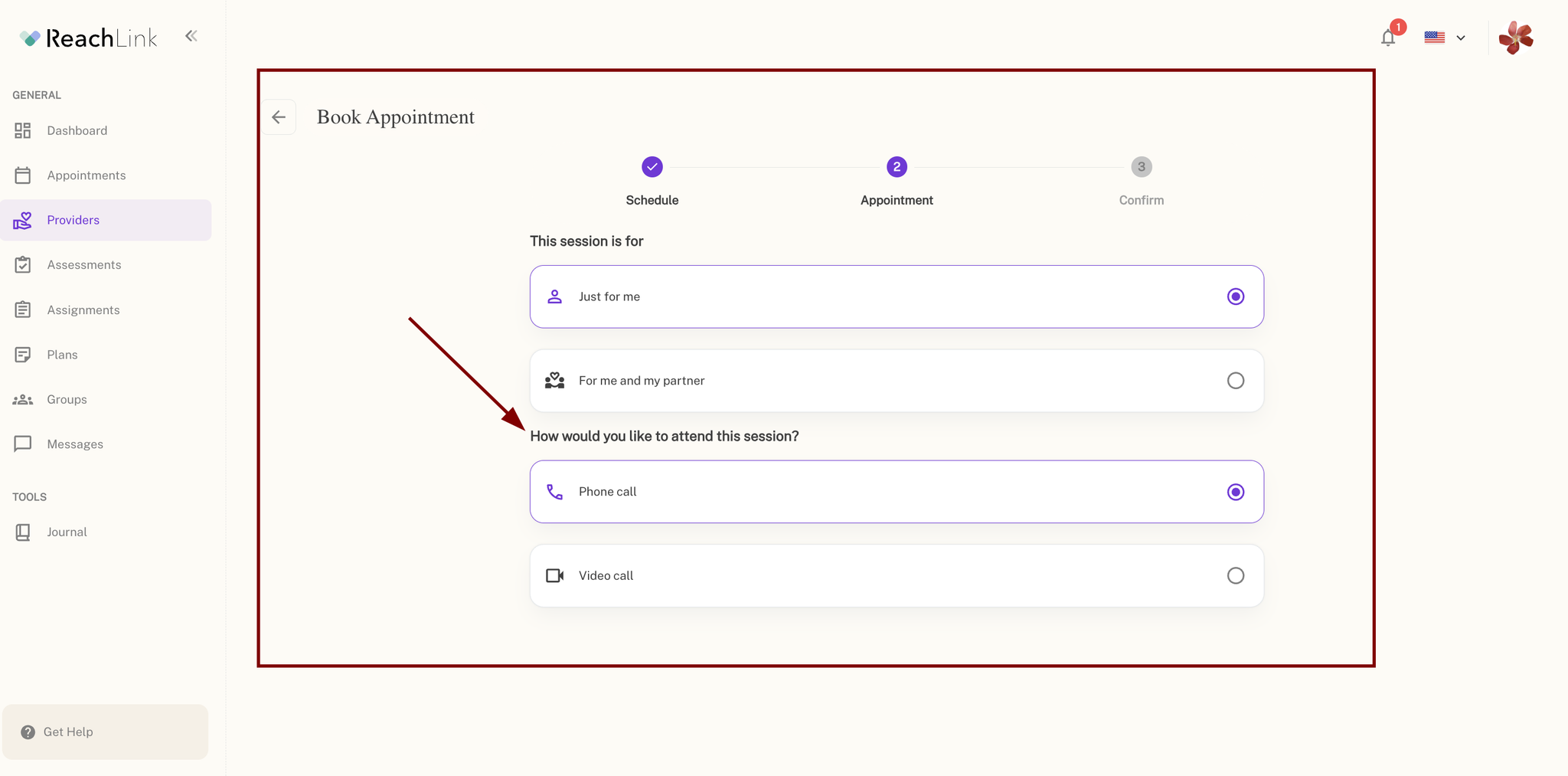Click the couple with heart icon
1568x776 pixels.
(x=555, y=381)
